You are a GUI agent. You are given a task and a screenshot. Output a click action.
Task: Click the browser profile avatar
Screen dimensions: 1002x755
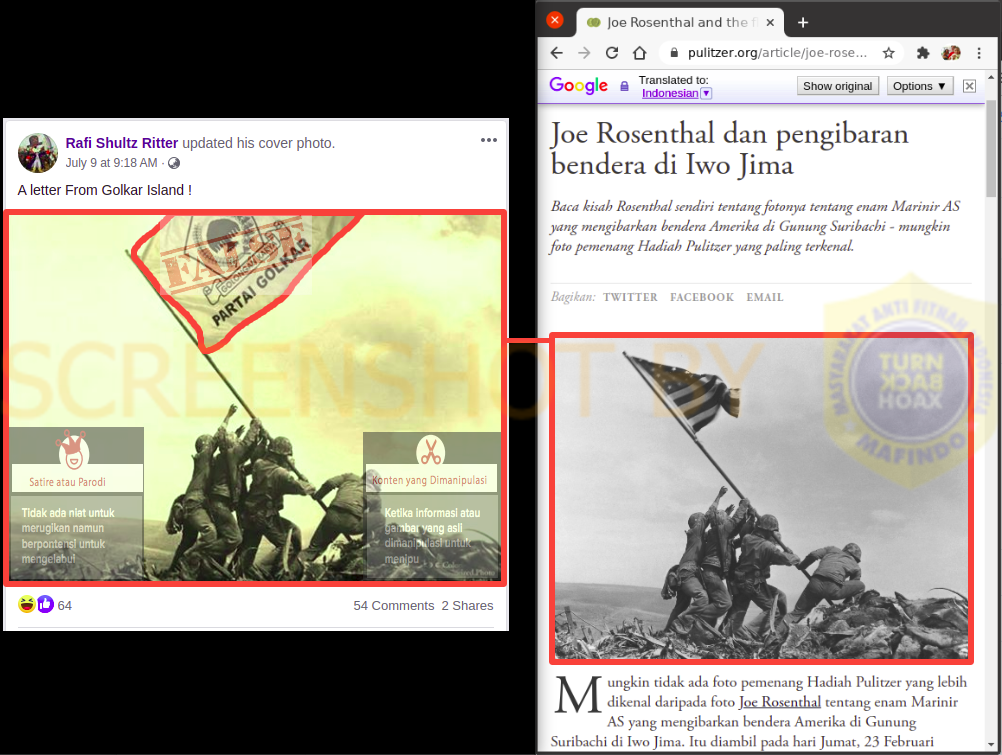coord(951,53)
